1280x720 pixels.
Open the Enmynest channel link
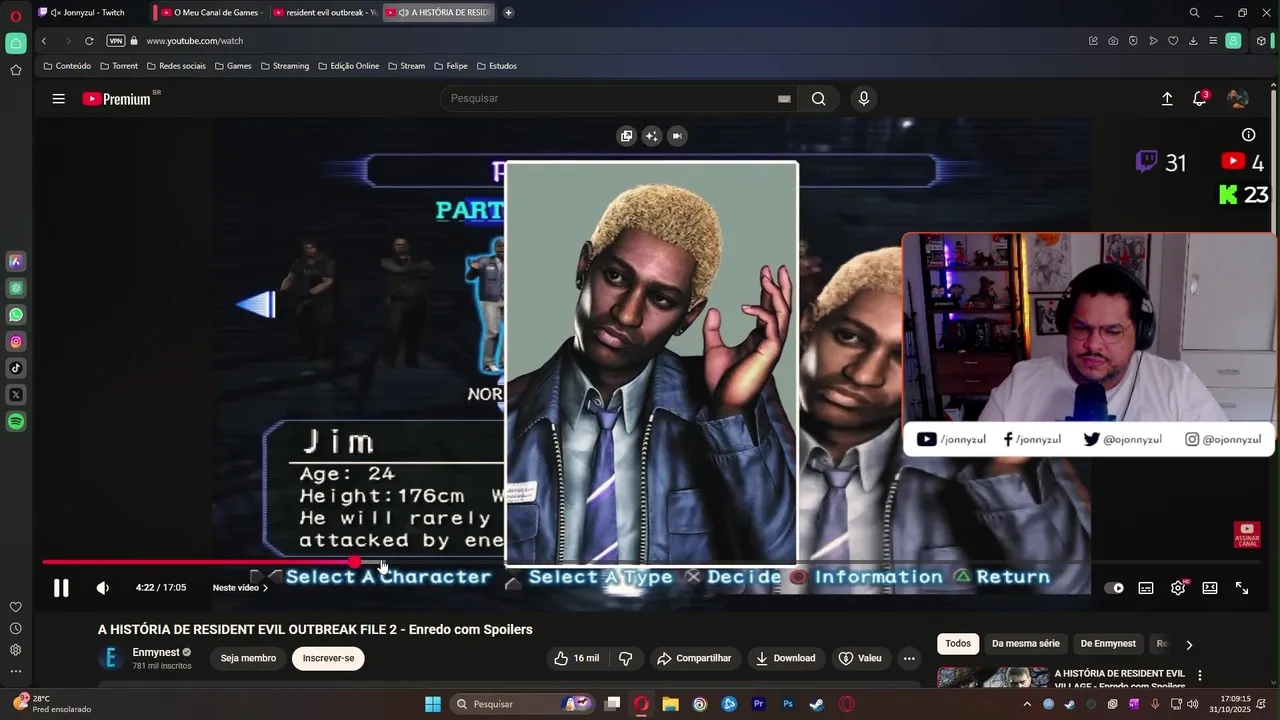click(x=155, y=652)
